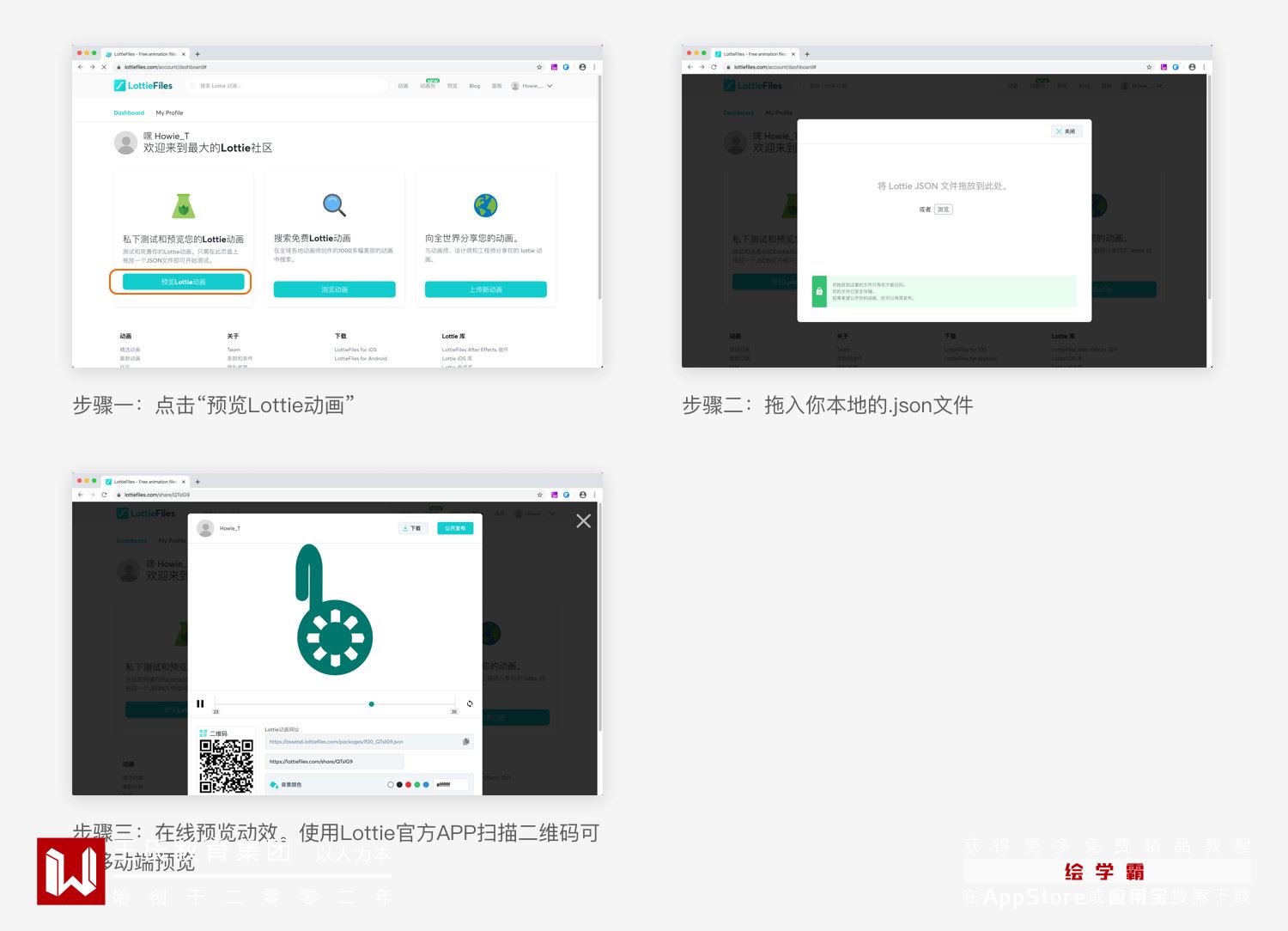Click the QR code image

pos(227,766)
